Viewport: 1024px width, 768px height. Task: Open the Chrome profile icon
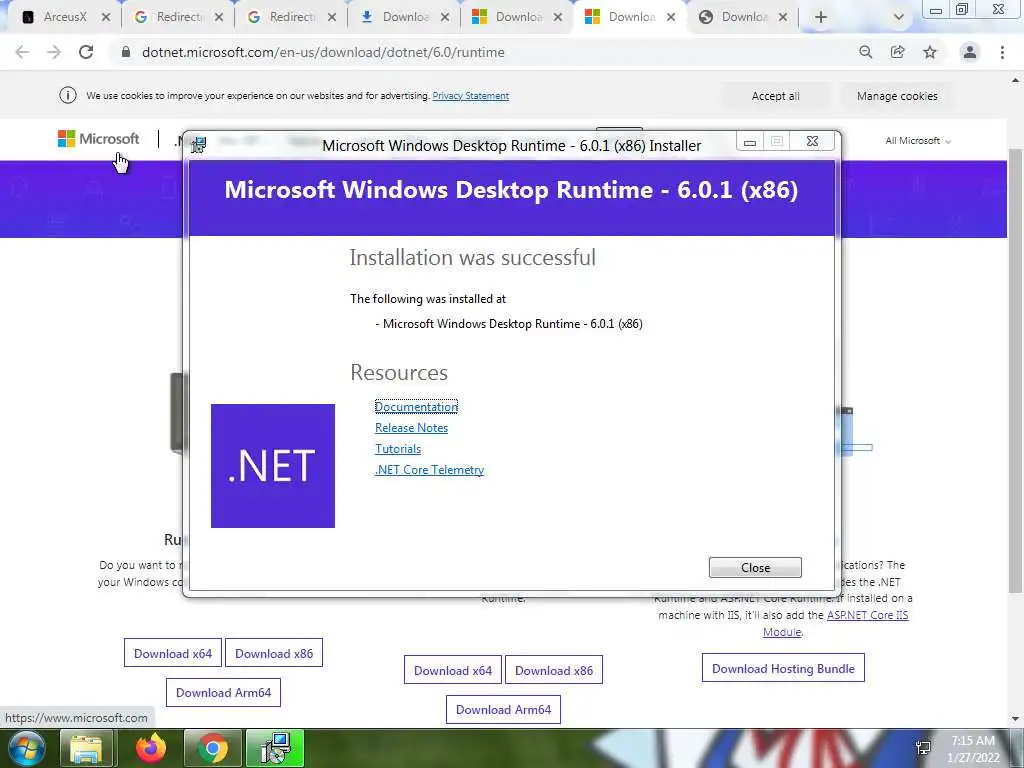click(970, 52)
